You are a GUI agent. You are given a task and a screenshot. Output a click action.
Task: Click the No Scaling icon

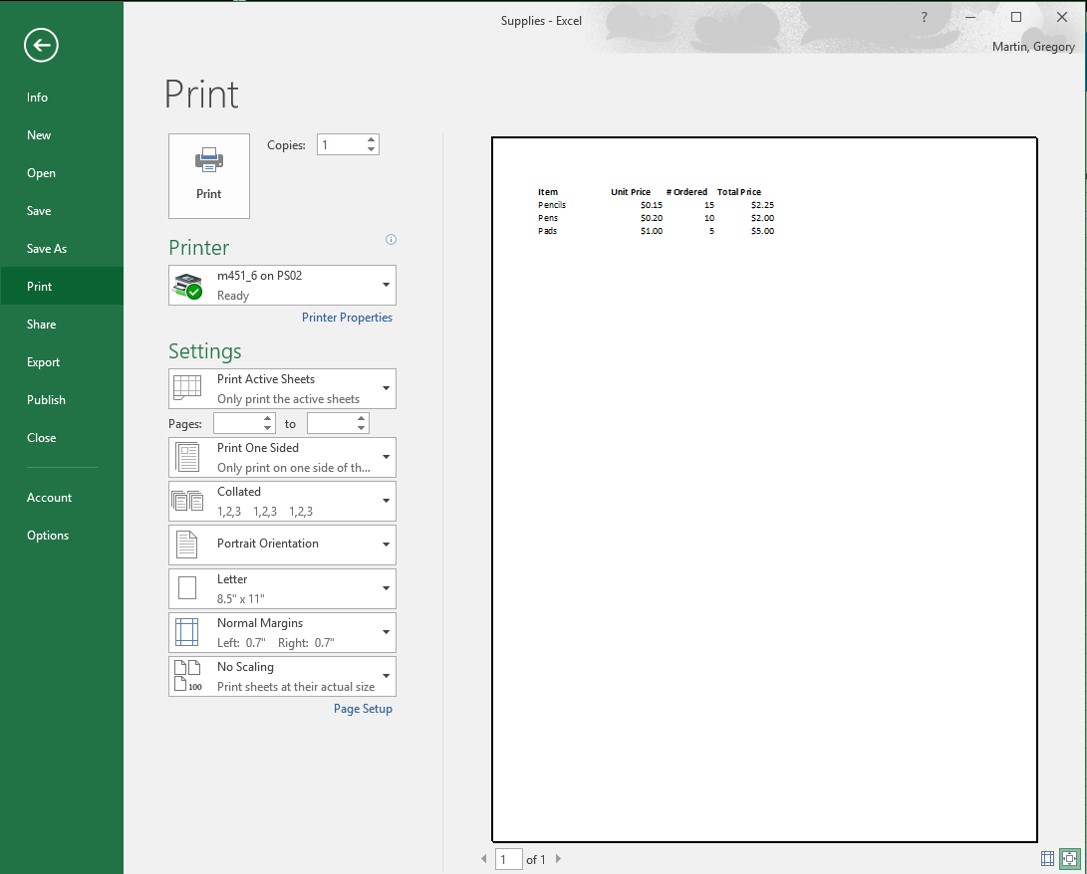click(187, 676)
